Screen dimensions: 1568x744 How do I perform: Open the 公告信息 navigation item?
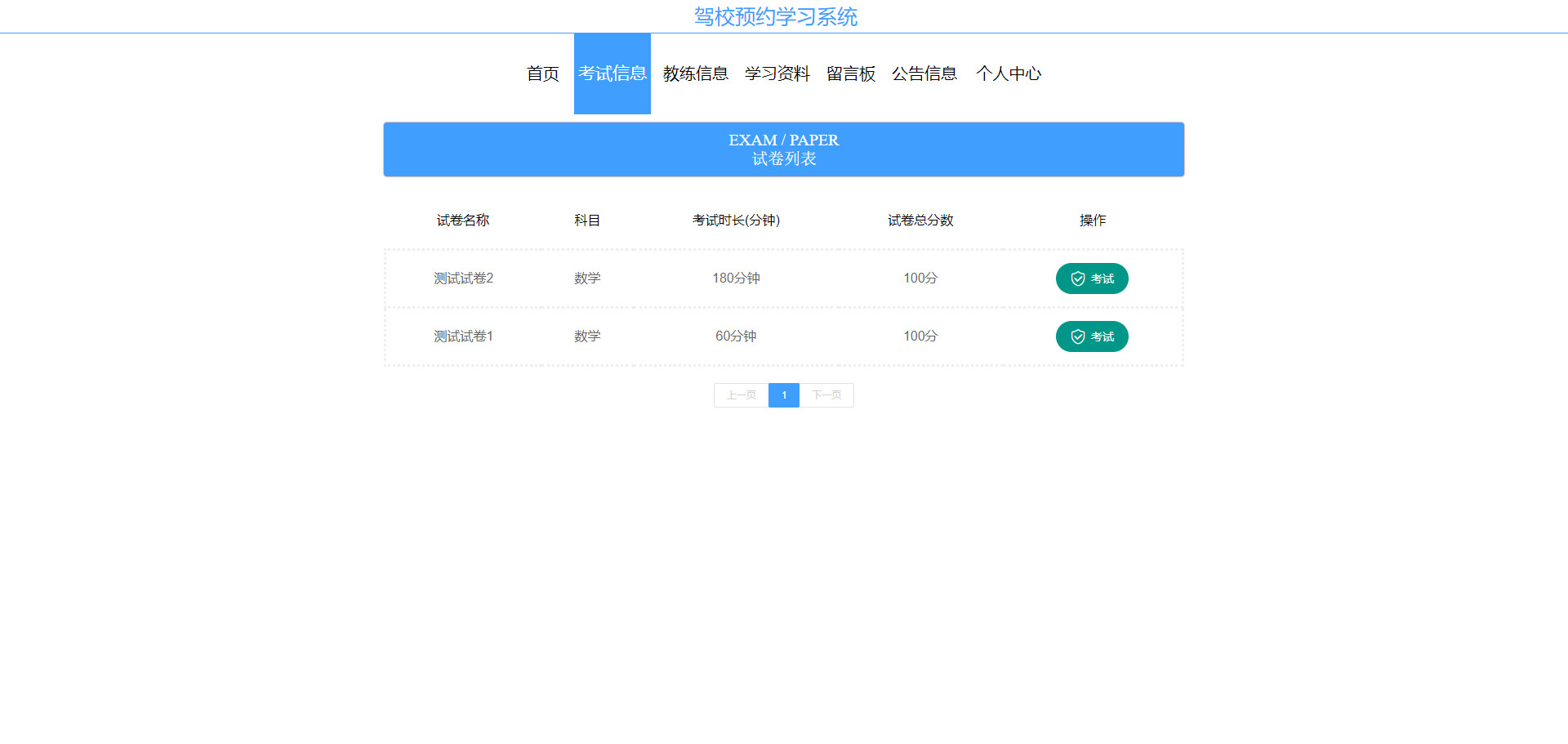click(x=924, y=74)
